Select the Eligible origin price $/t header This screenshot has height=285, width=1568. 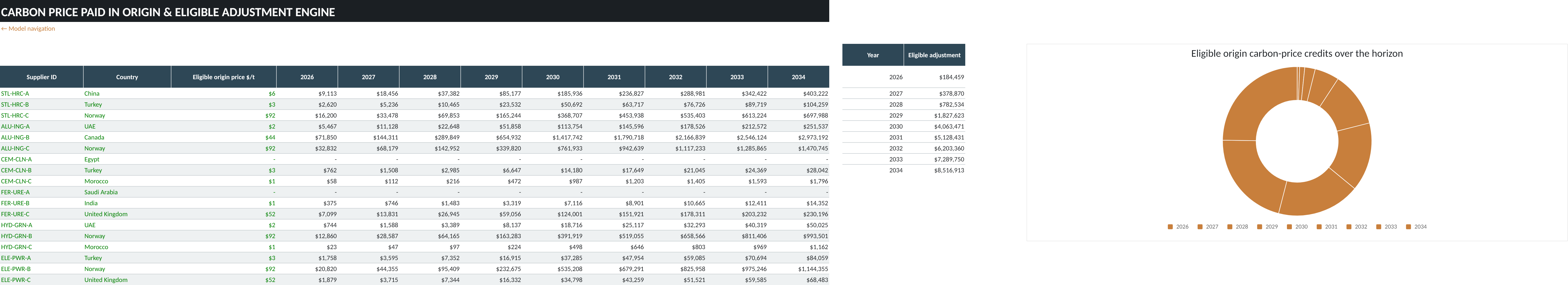(x=224, y=77)
